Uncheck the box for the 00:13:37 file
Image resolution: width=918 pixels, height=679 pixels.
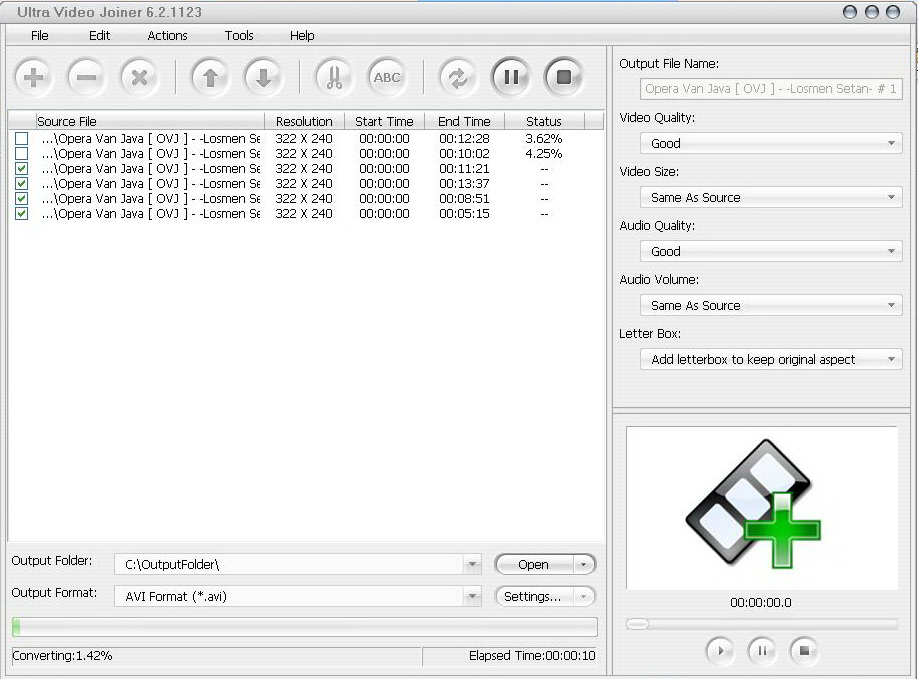(x=22, y=184)
